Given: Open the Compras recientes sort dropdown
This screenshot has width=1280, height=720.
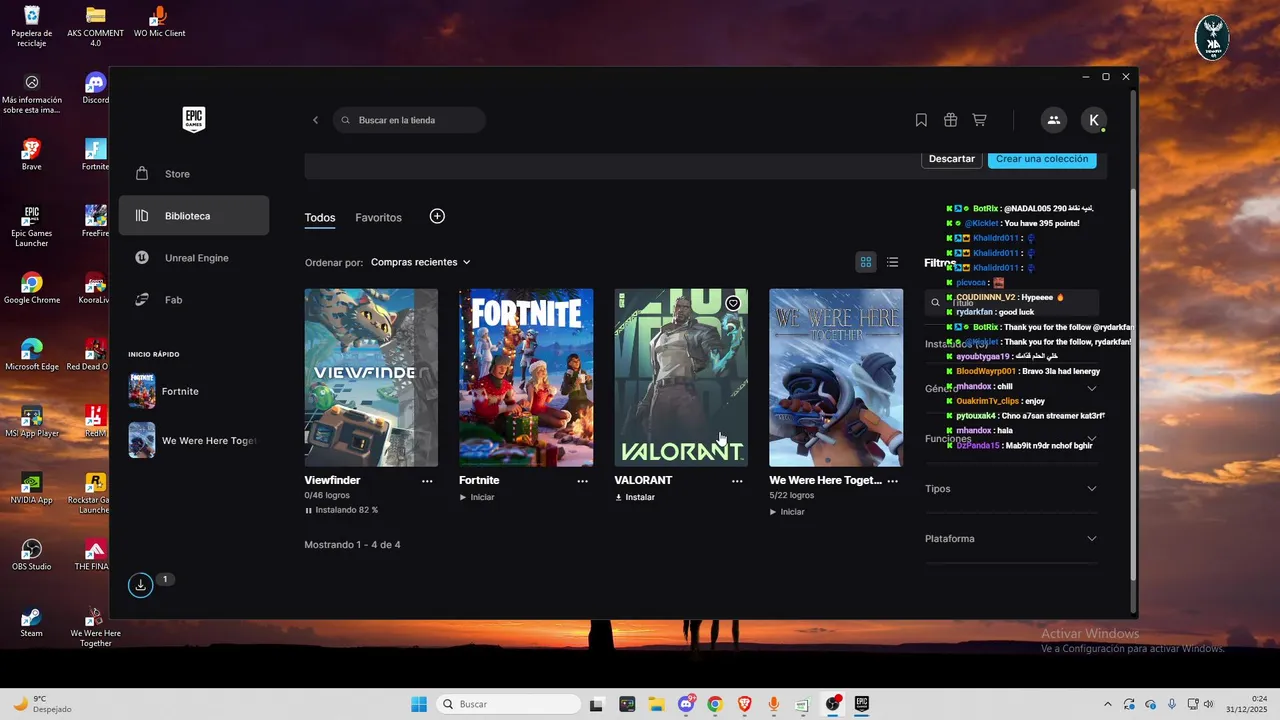Looking at the screenshot, I should point(421,262).
